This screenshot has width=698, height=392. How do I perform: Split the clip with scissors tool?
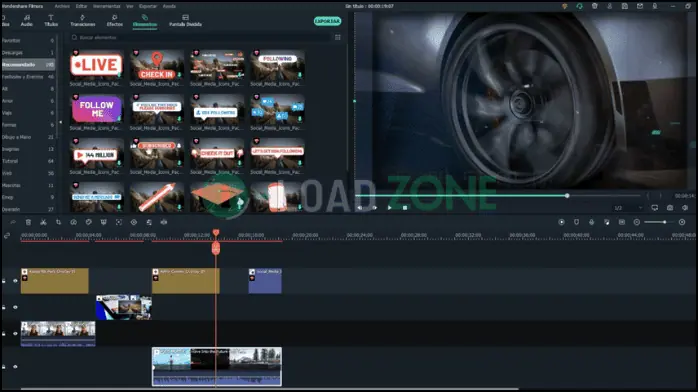tap(43, 222)
